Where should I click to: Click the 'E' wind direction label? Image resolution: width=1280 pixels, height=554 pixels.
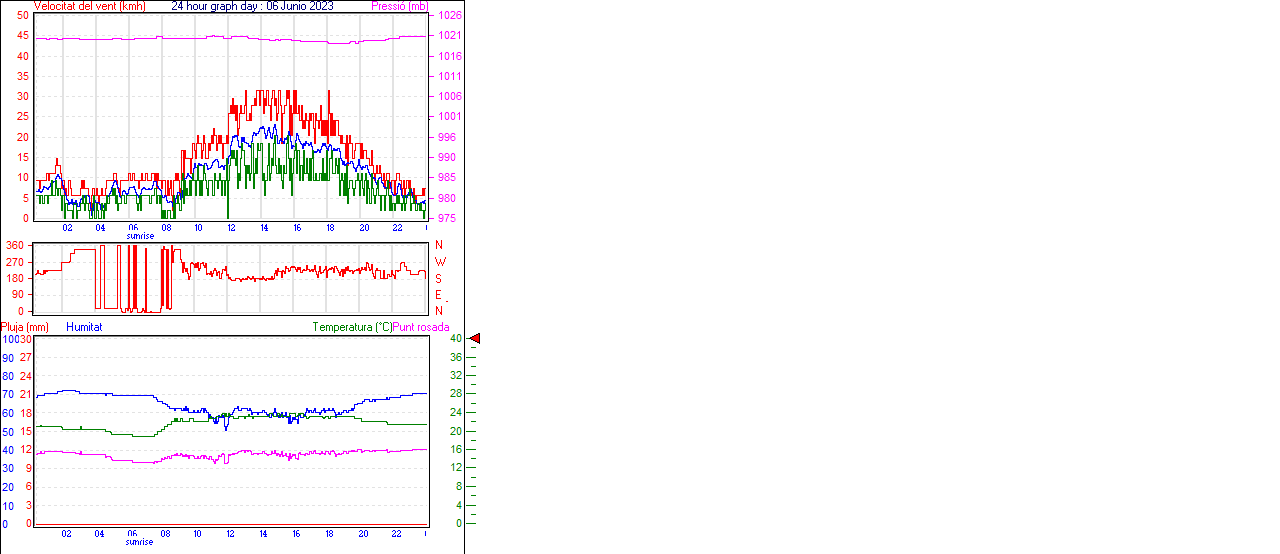pos(438,295)
